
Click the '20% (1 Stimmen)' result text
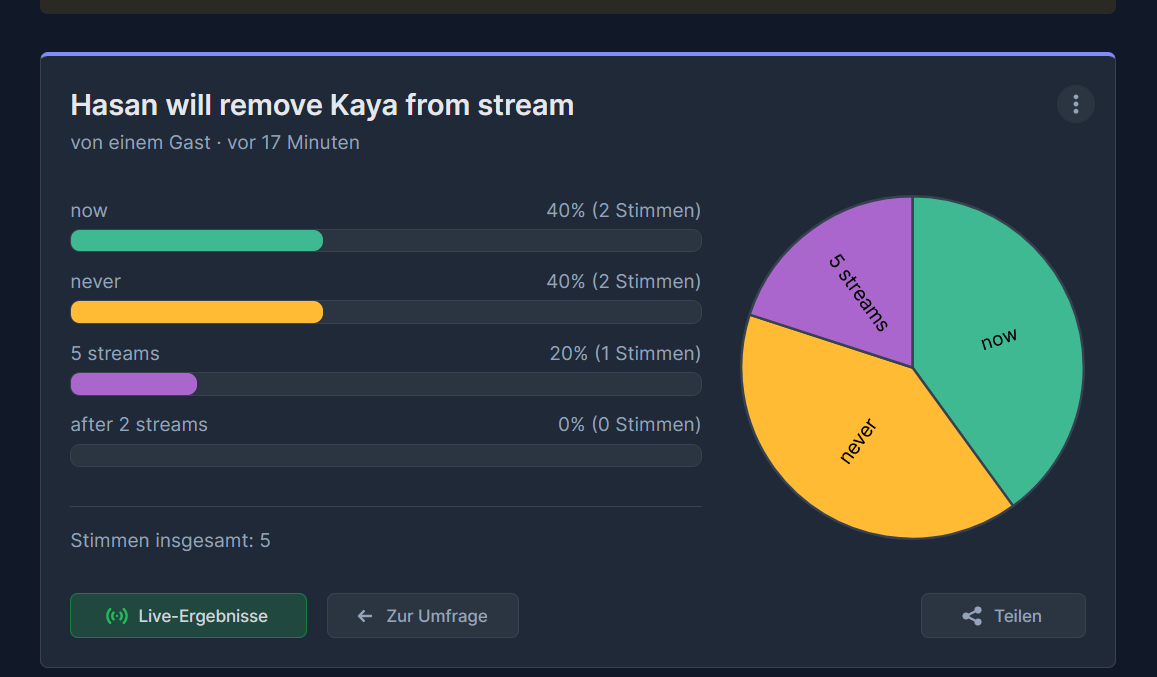(x=625, y=354)
